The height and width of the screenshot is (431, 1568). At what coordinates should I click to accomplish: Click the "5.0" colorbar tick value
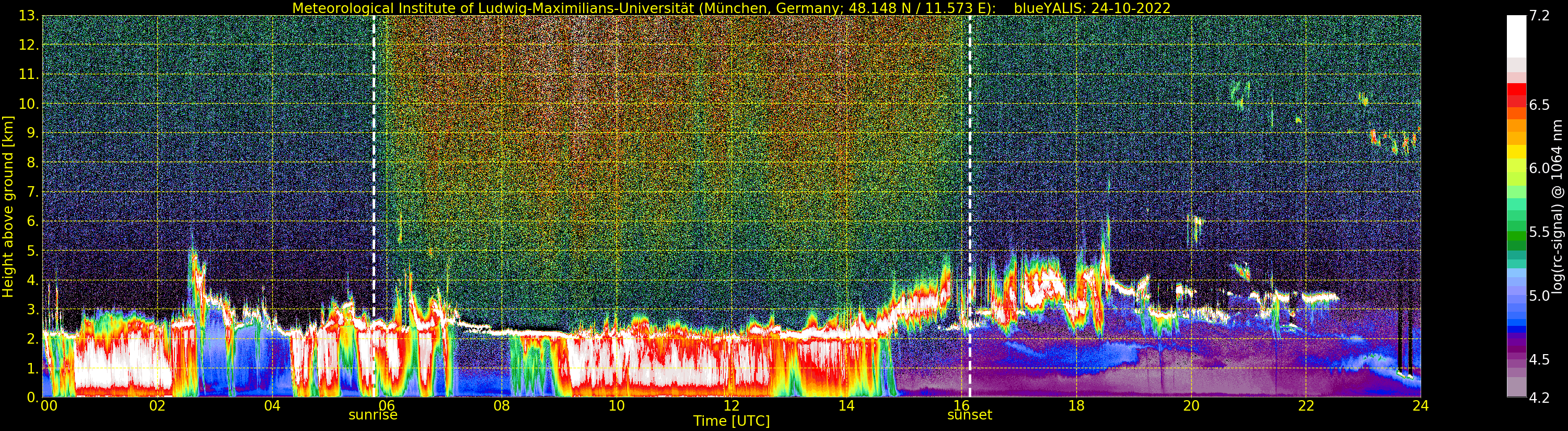[x=1539, y=296]
